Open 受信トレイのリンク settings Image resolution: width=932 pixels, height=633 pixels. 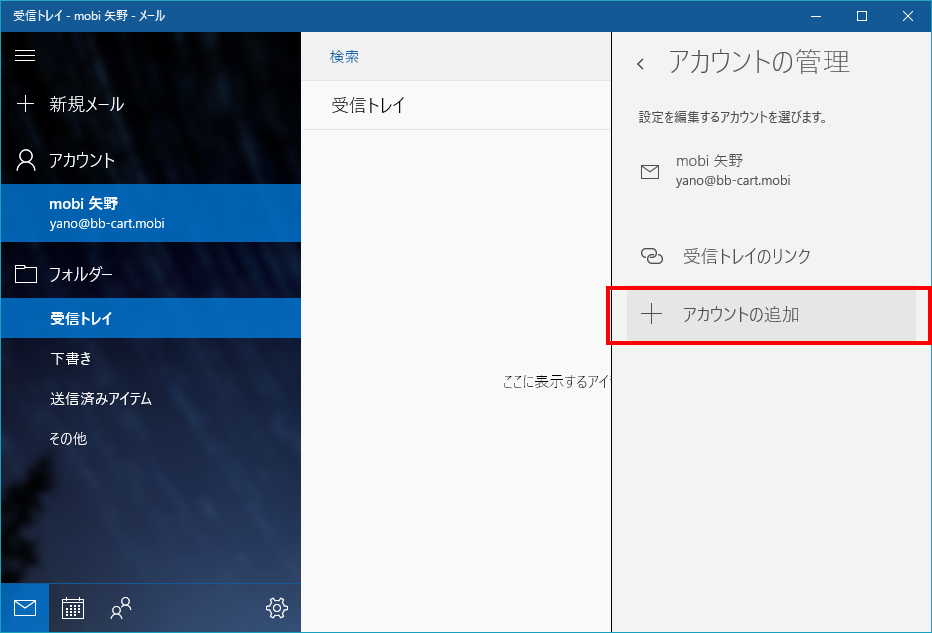point(740,256)
